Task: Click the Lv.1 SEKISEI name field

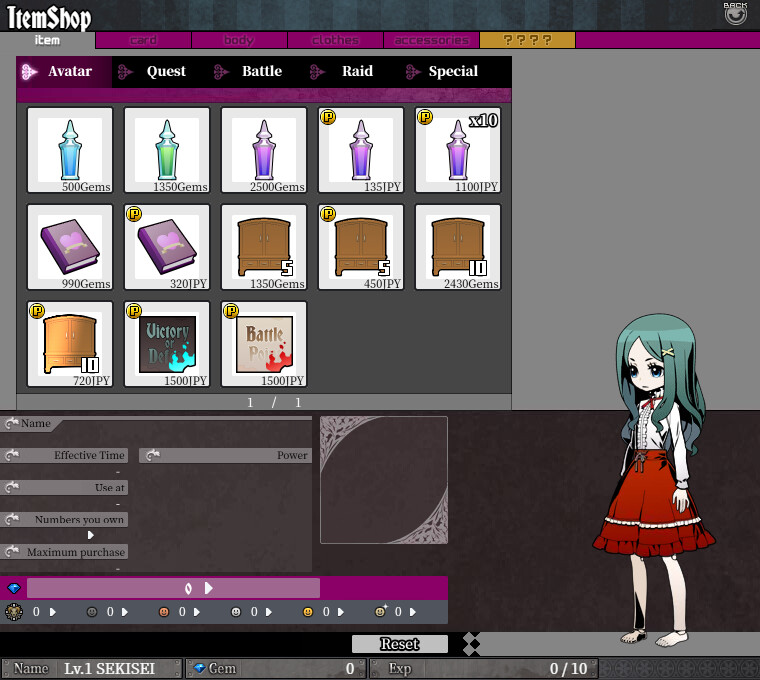Action: click(92, 669)
